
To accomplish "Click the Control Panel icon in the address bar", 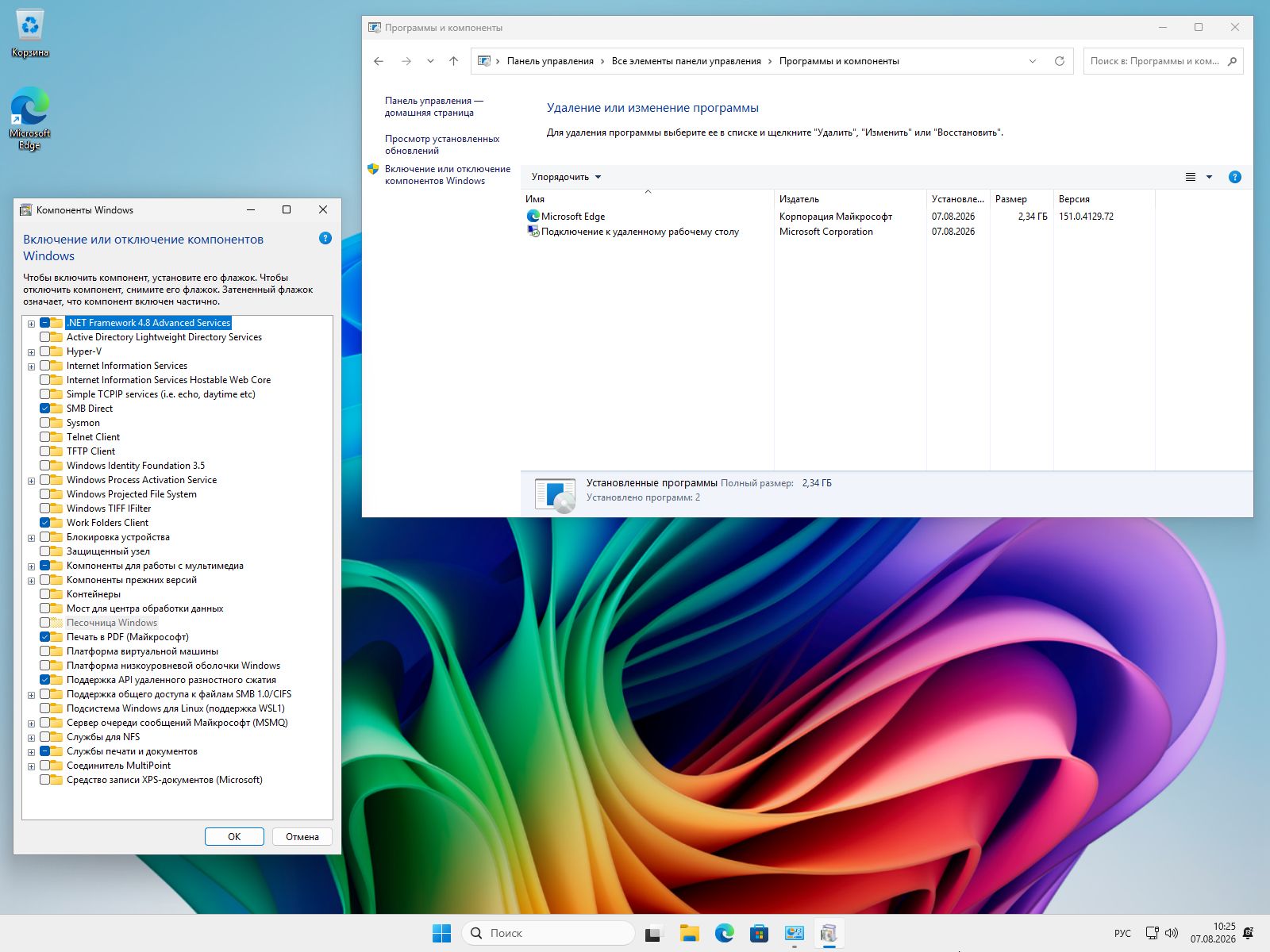I will coord(484,61).
